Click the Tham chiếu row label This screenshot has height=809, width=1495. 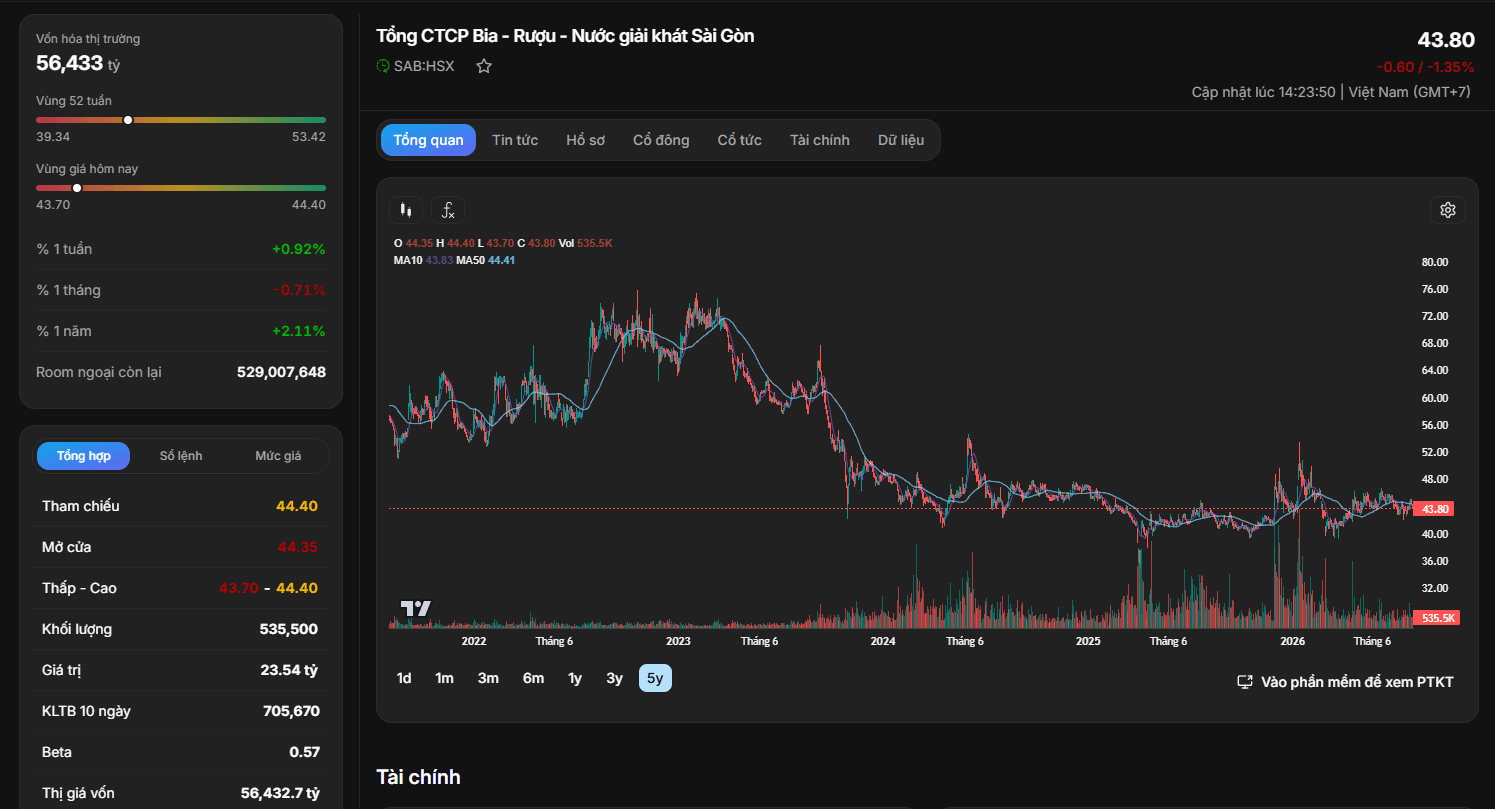coord(81,506)
